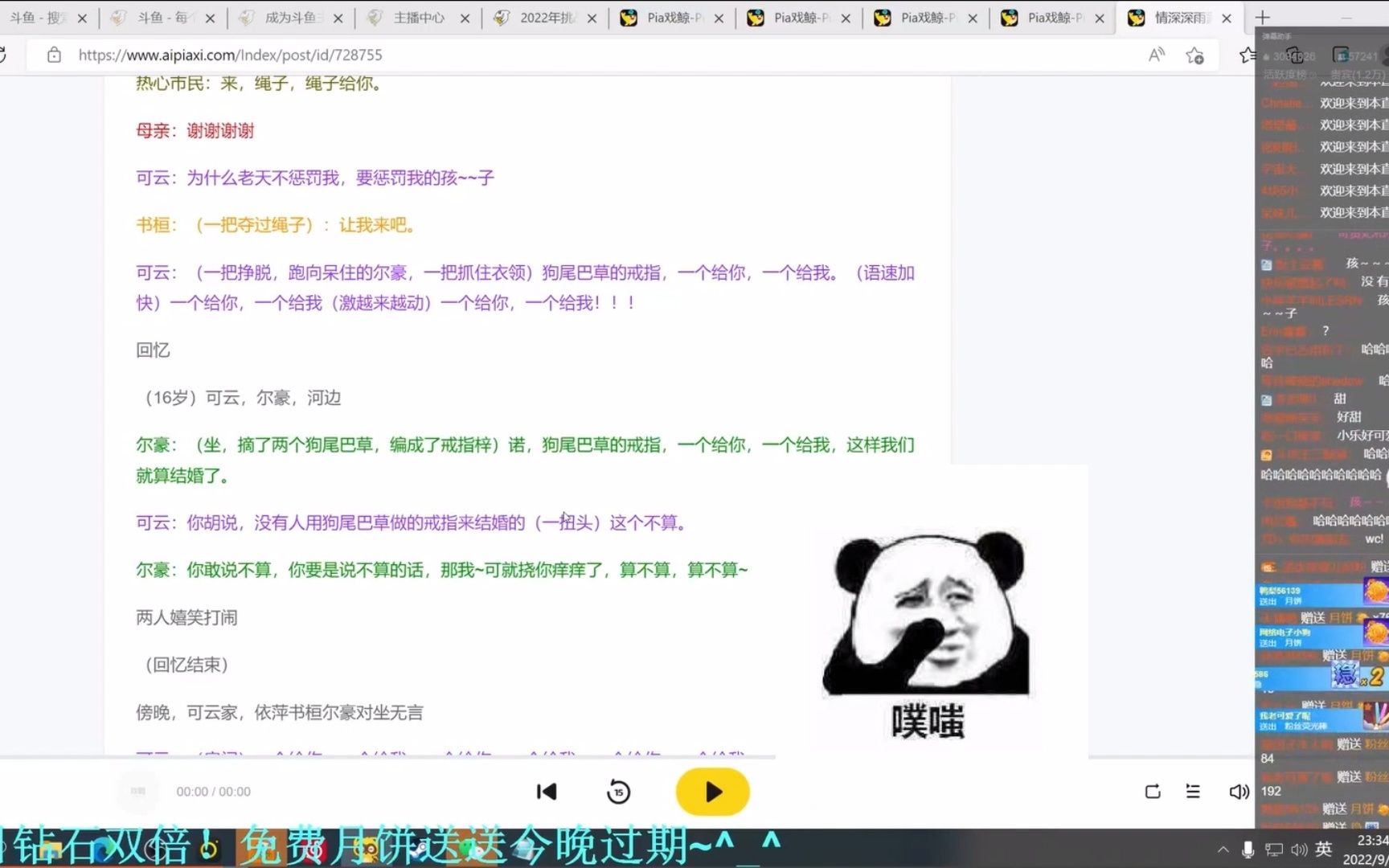Click the audio cover thumbnail in the player

click(138, 792)
